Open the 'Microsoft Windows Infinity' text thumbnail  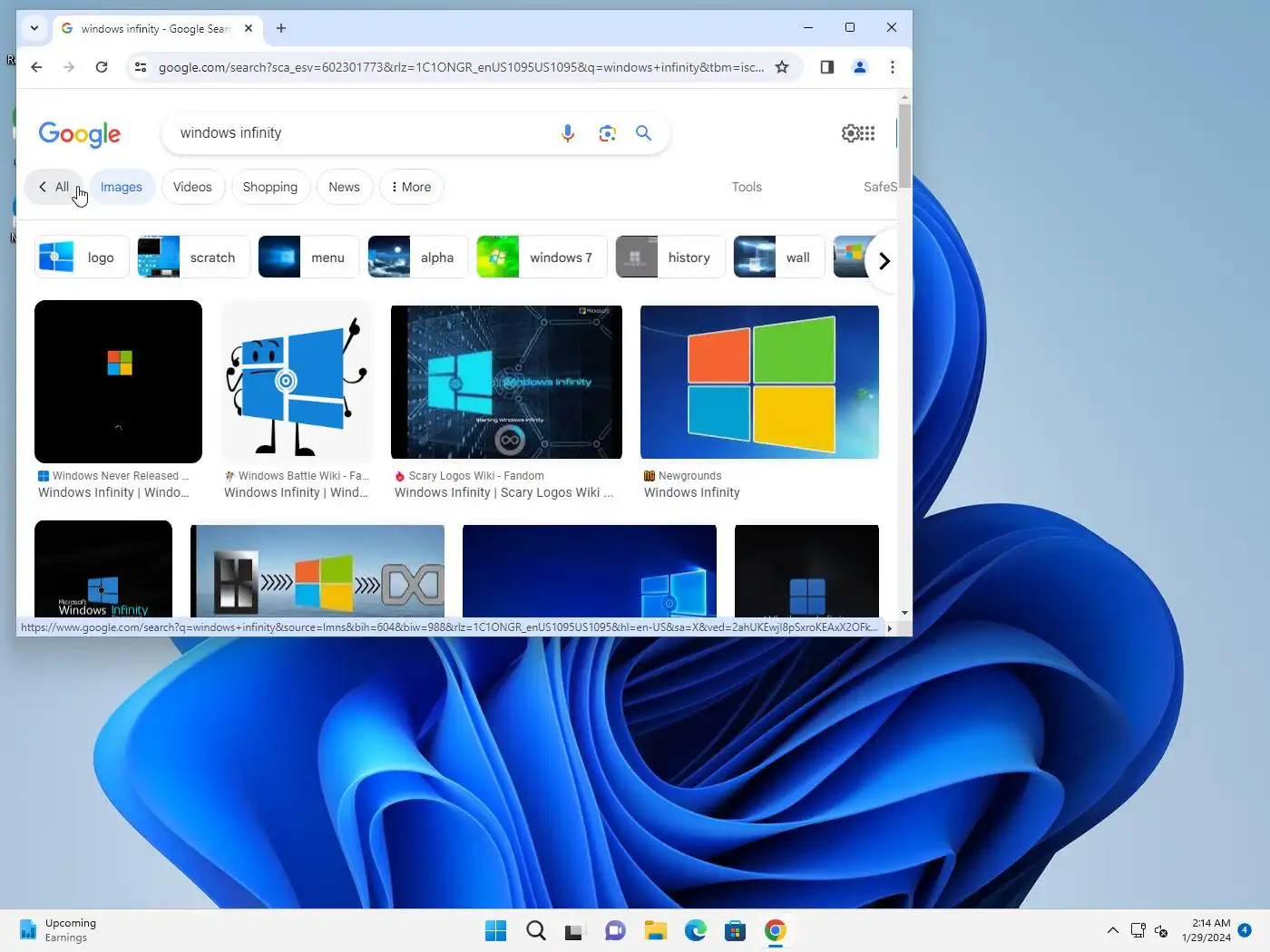coord(103,569)
